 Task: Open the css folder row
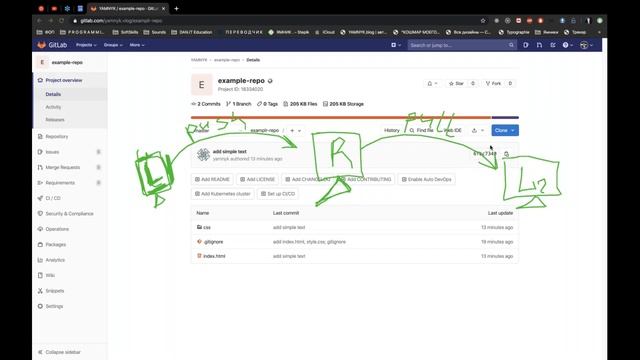click(x=355, y=227)
